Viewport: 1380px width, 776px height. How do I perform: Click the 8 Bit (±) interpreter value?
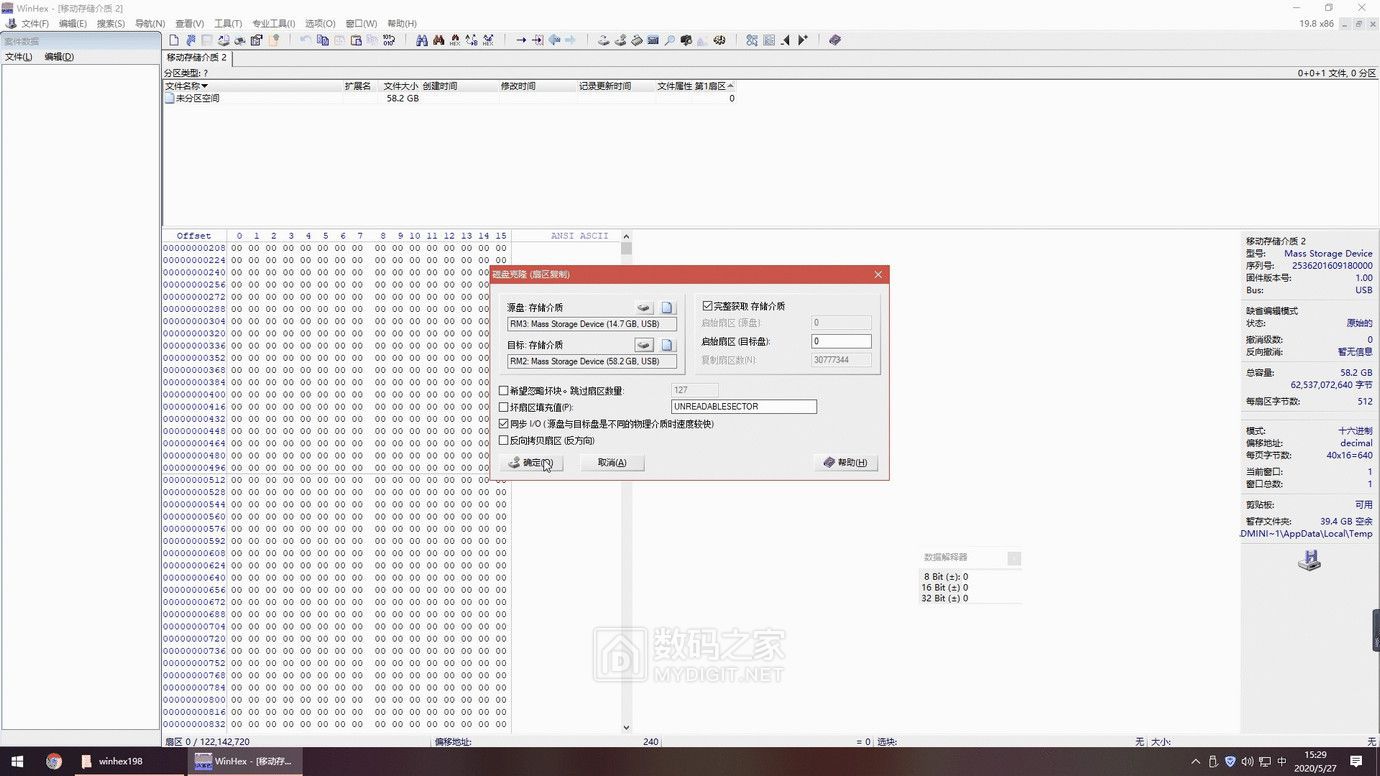click(945, 577)
